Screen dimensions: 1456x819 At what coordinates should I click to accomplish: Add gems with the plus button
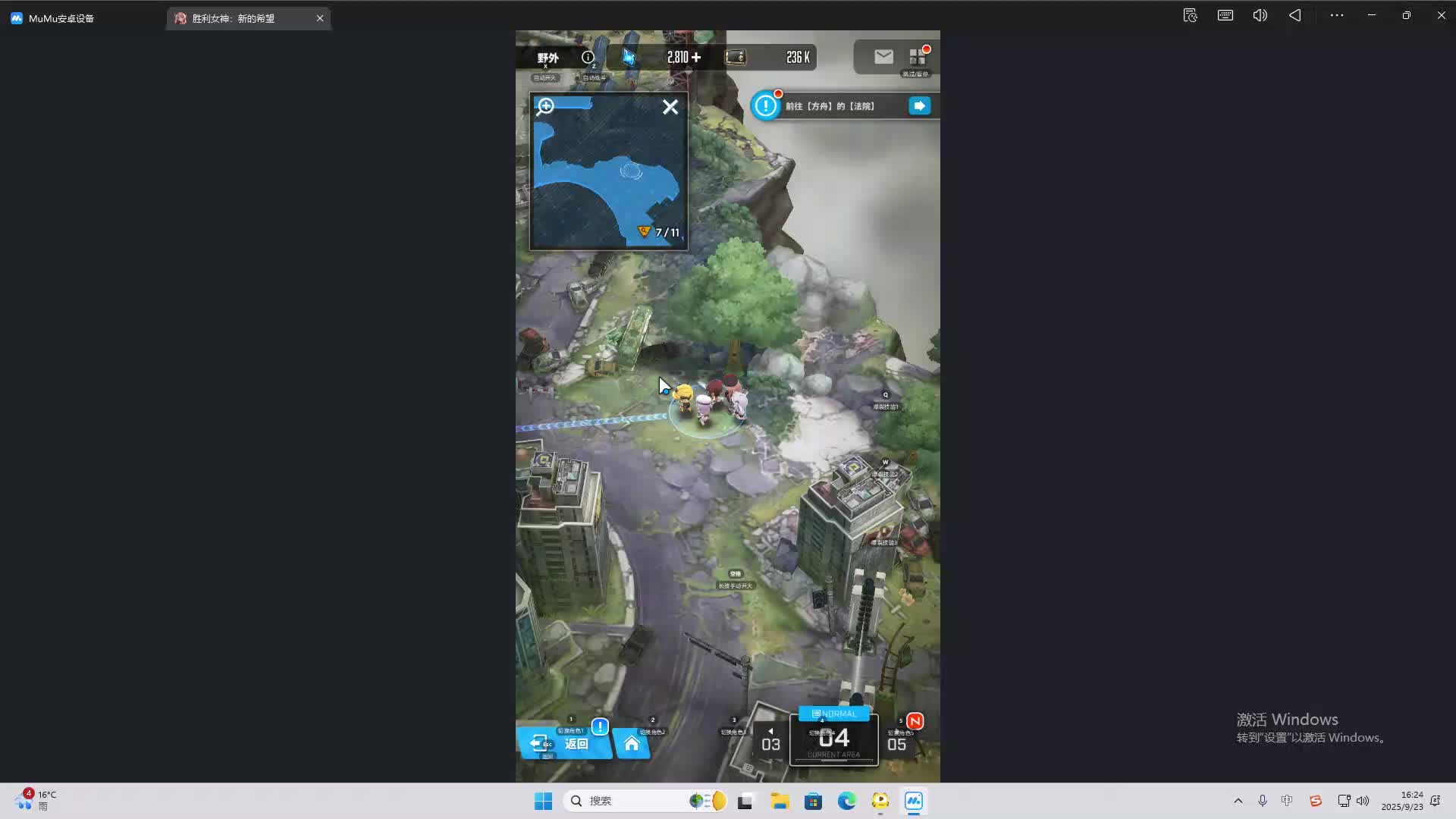(x=696, y=57)
